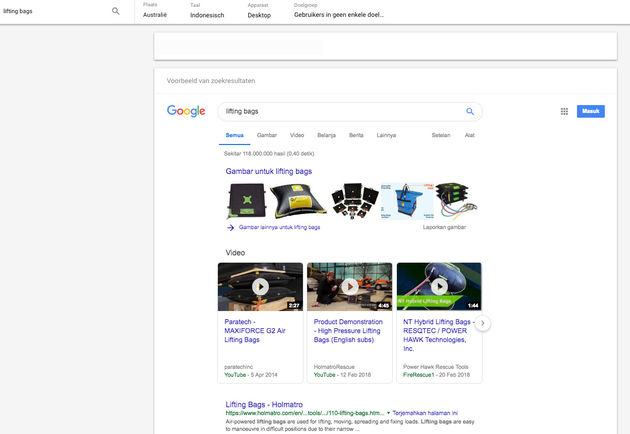Open Paratech MAXIFORCE G2 Air Lifting Bags title
This screenshot has height=434, width=630.
(255, 331)
